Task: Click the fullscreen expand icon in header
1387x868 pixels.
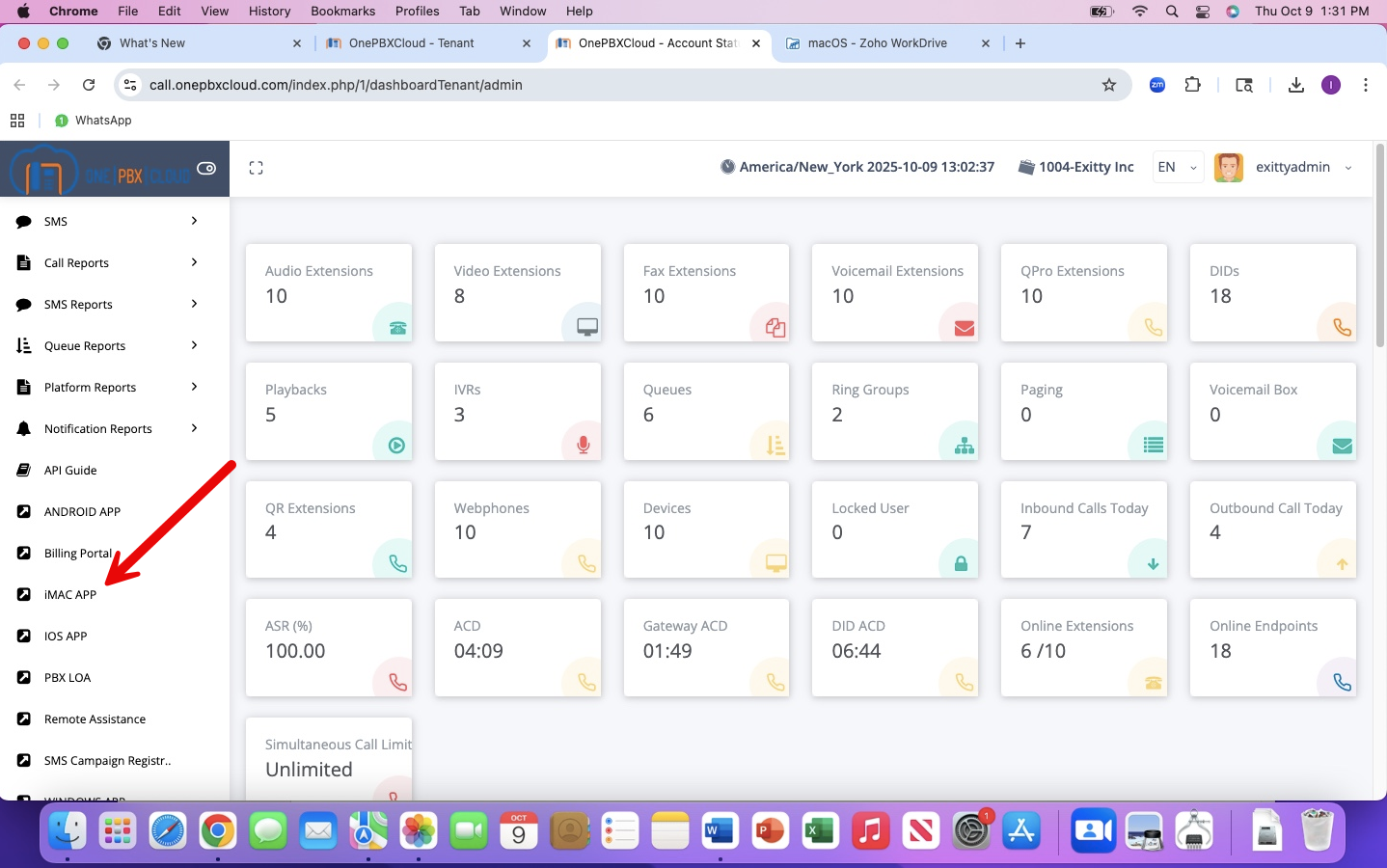Action: [256, 168]
